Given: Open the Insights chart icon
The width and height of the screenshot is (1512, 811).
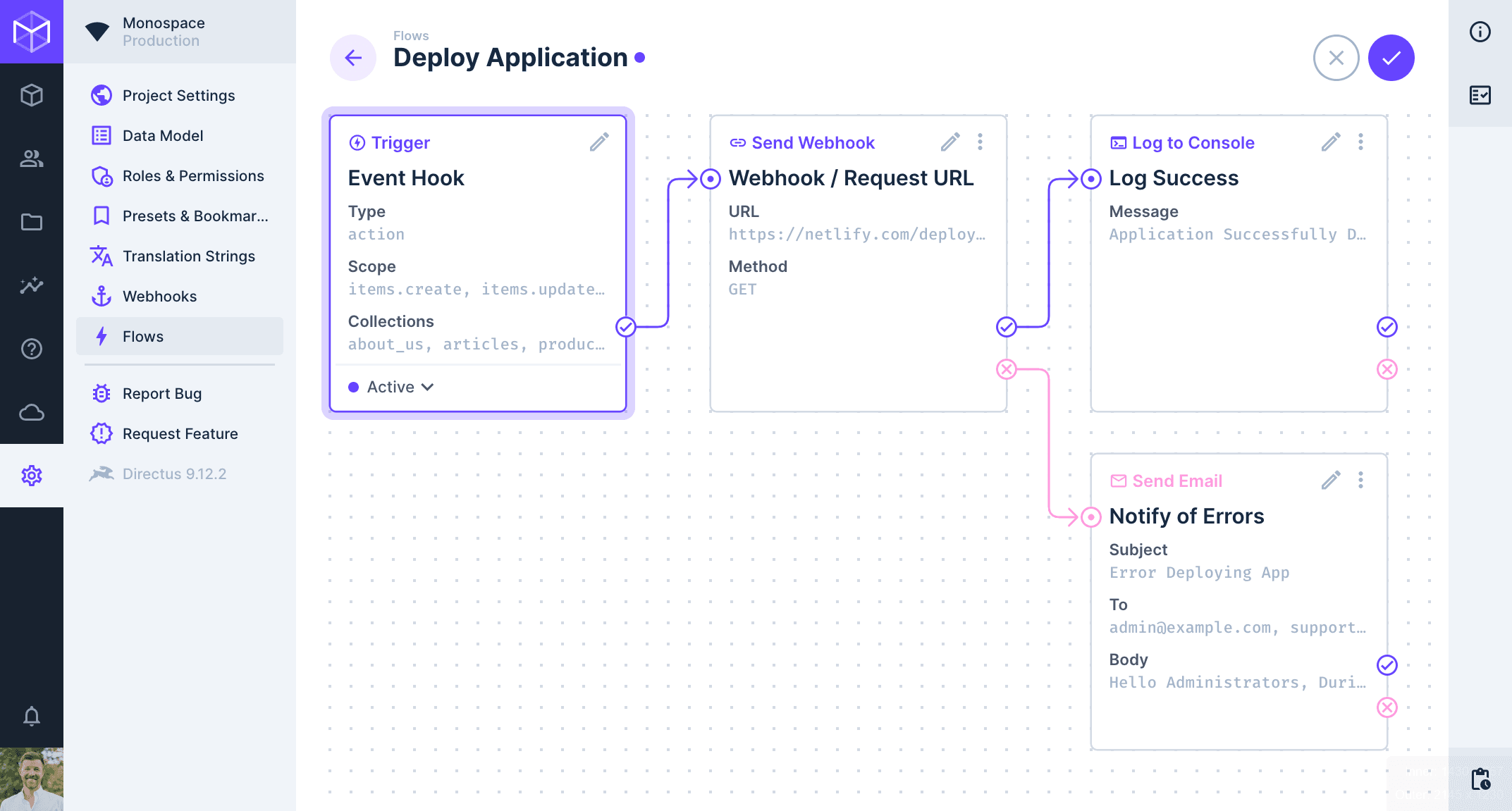Looking at the screenshot, I should 32,285.
